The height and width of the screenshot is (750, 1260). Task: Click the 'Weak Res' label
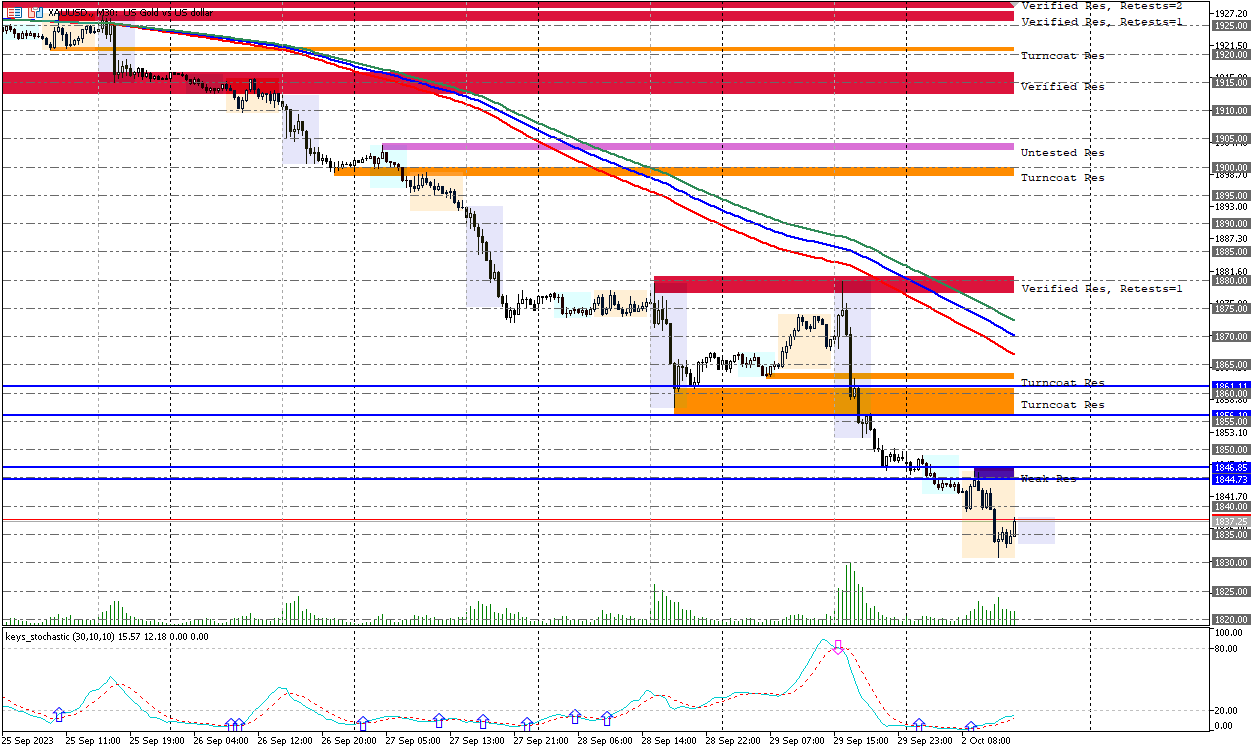coord(1048,479)
